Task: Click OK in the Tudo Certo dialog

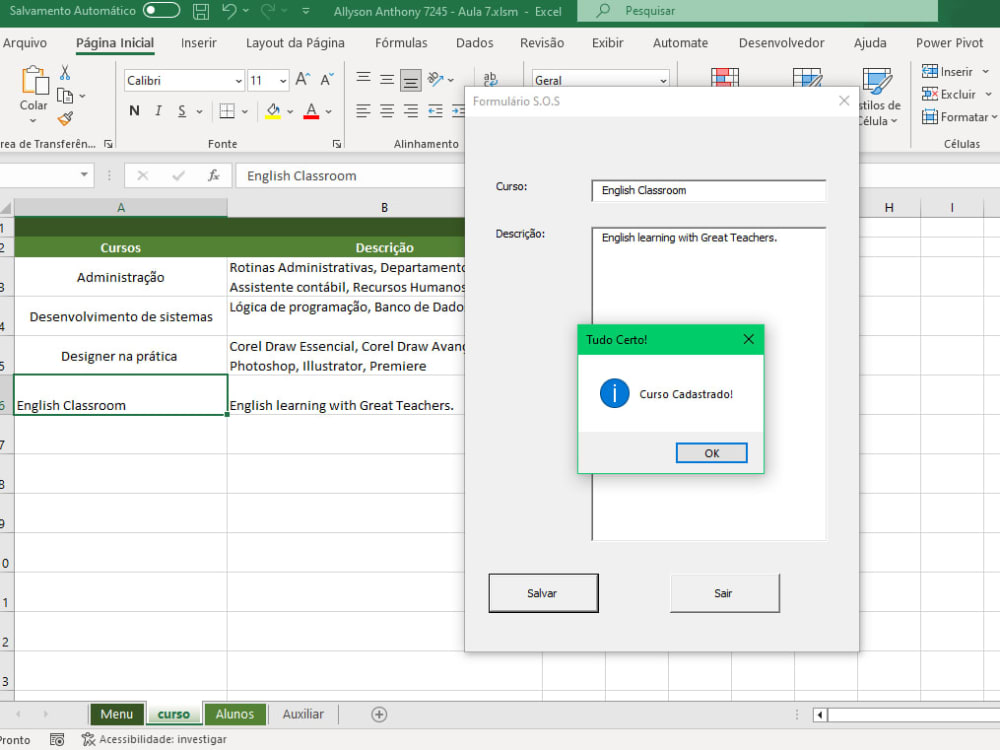Action: 711,452
